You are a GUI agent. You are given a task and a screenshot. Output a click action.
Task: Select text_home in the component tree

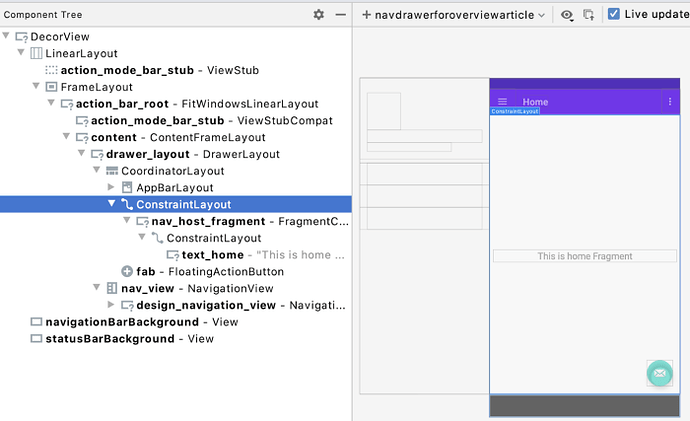(212, 255)
